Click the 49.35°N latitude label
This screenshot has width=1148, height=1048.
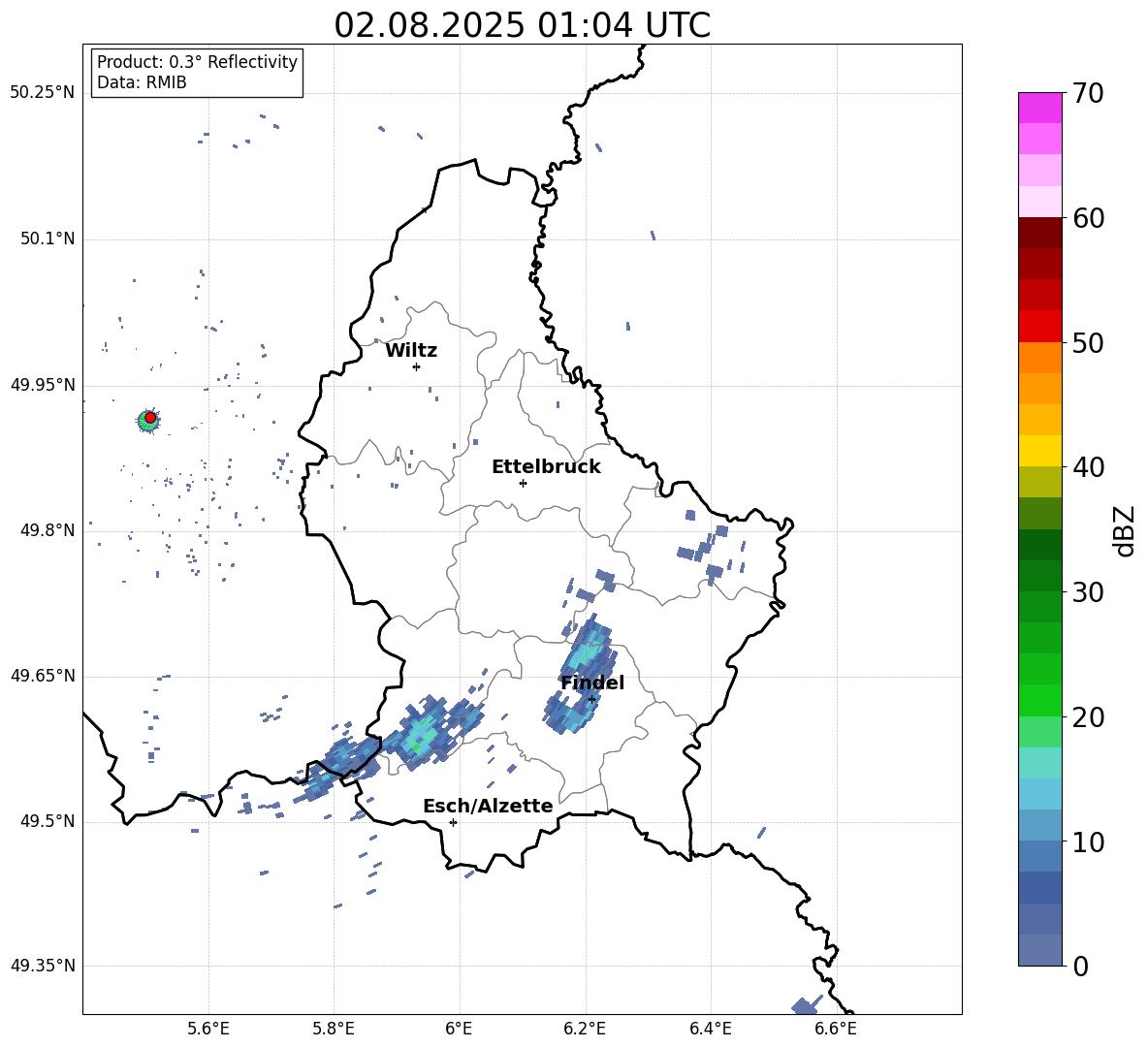[43, 966]
